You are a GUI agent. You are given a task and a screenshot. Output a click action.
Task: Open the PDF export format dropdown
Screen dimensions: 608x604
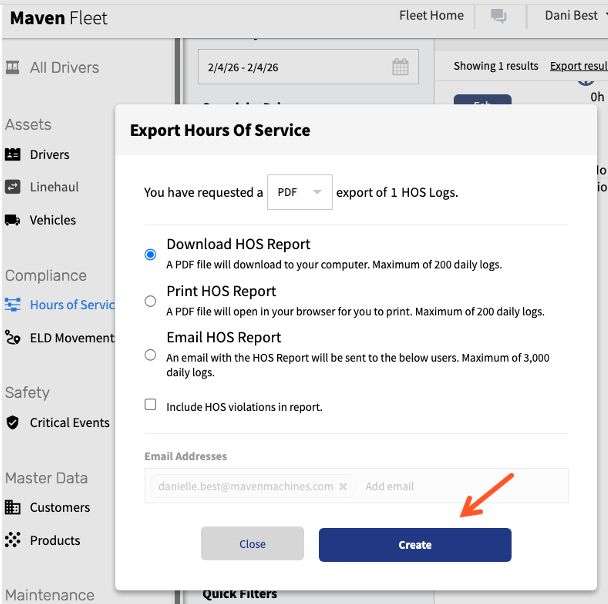pyautogui.click(x=300, y=192)
